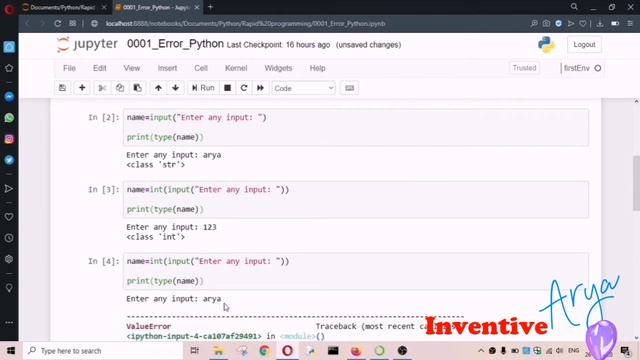Image resolution: width=640 pixels, height=360 pixels.
Task: Open Task View on taskbar
Action: pyautogui.click(x=195, y=351)
